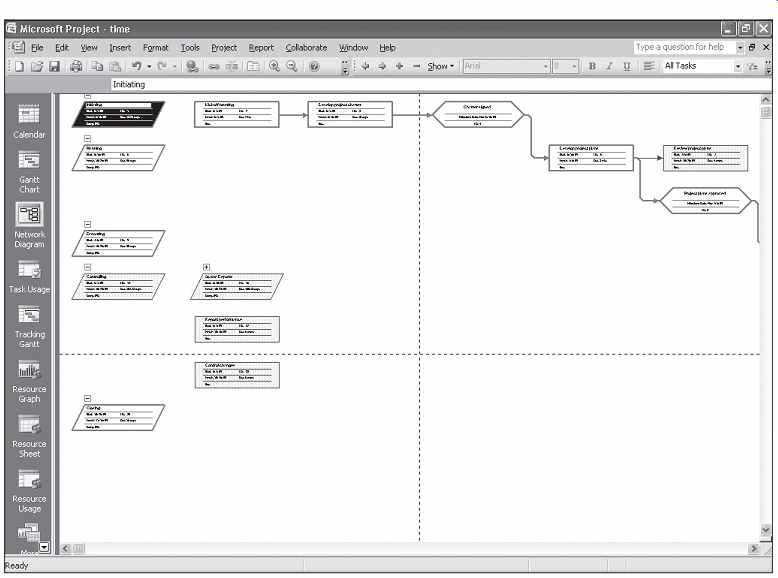Screen dimensions: 778x578
Task: Select the Project plans approved hexagon milestone
Action: (x=705, y=200)
